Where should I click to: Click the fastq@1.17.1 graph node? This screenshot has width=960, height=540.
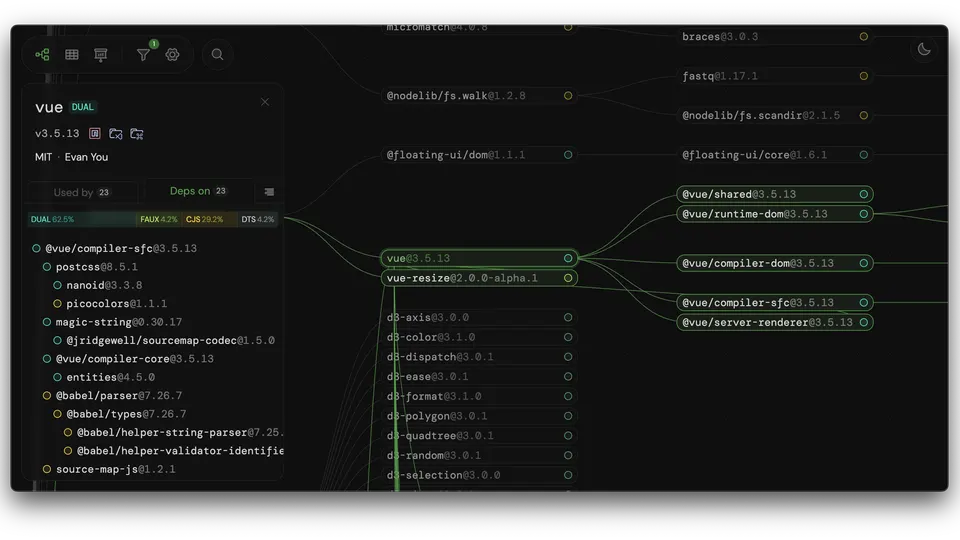(x=774, y=76)
